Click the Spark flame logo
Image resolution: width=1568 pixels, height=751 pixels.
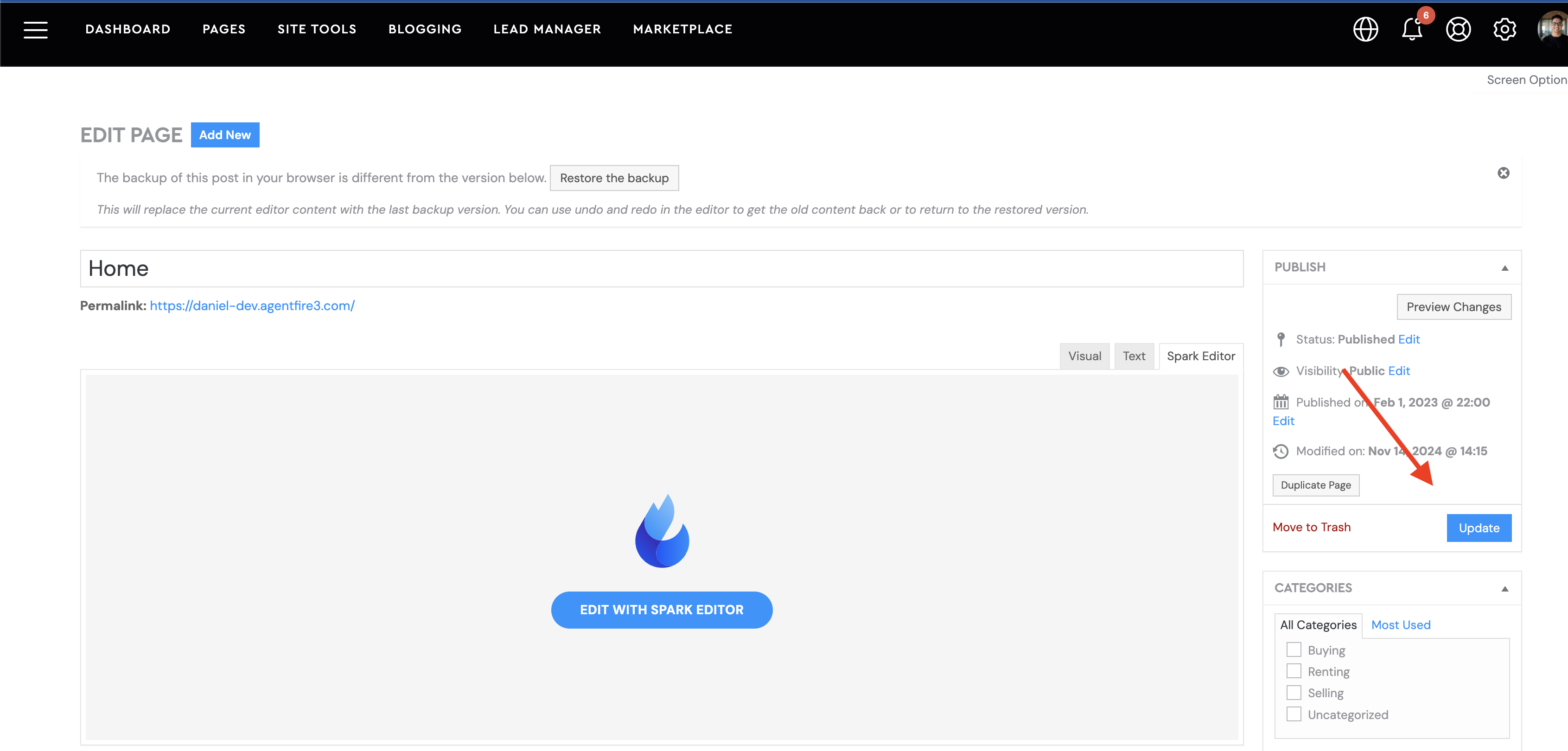coord(662,531)
